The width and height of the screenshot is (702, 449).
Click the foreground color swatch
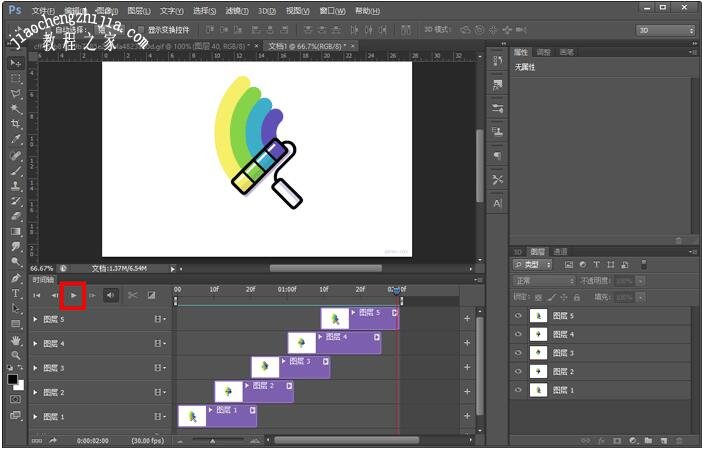[x=13, y=379]
